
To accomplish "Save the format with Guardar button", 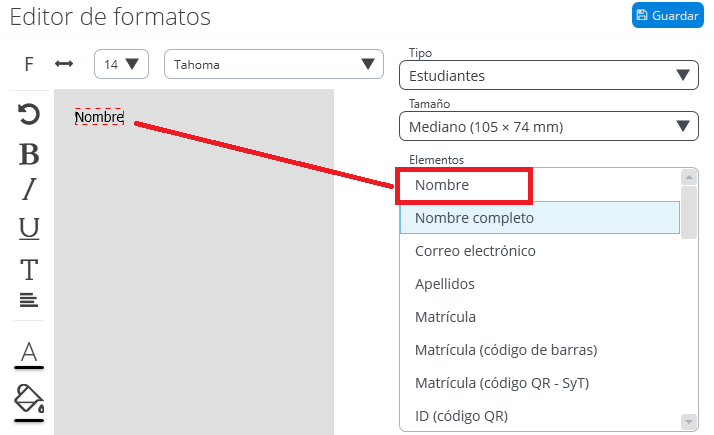I will 668,15.
